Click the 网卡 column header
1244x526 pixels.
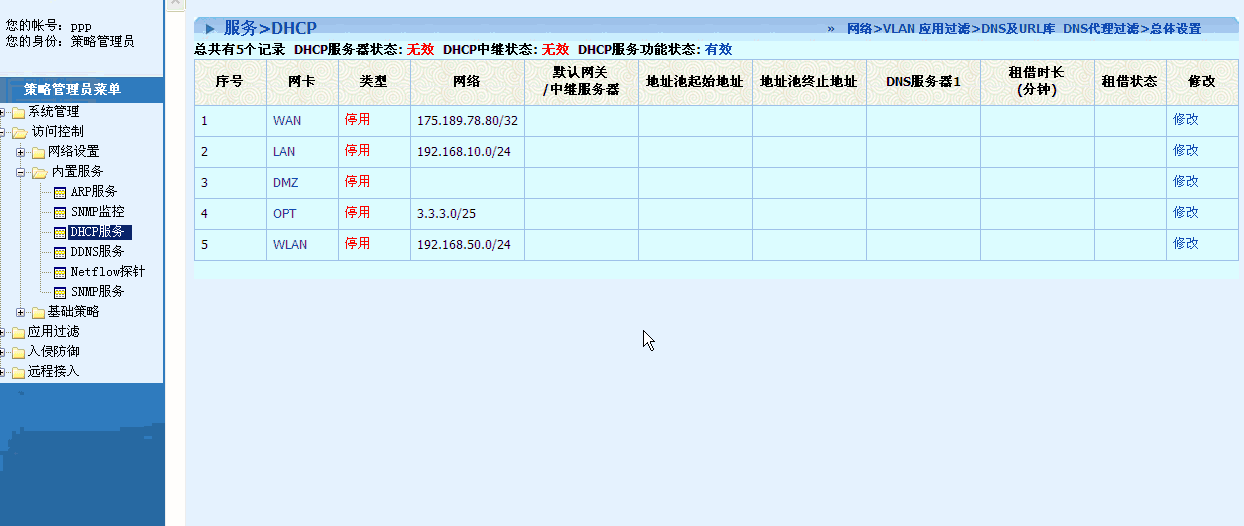click(x=302, y=82)
